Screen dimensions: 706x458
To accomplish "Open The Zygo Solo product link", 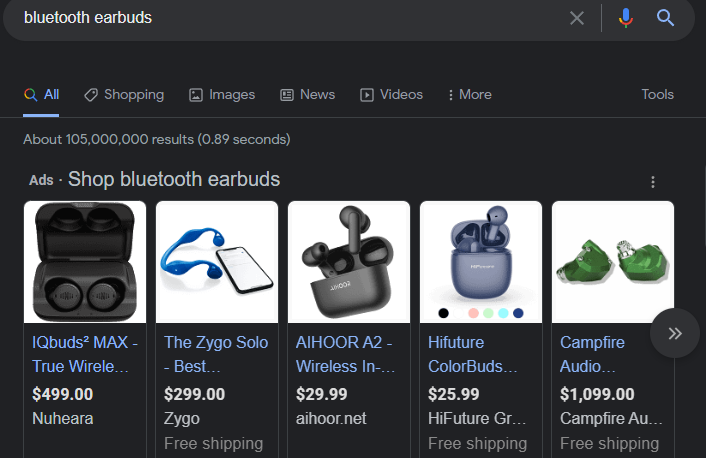I will [216, 354].
